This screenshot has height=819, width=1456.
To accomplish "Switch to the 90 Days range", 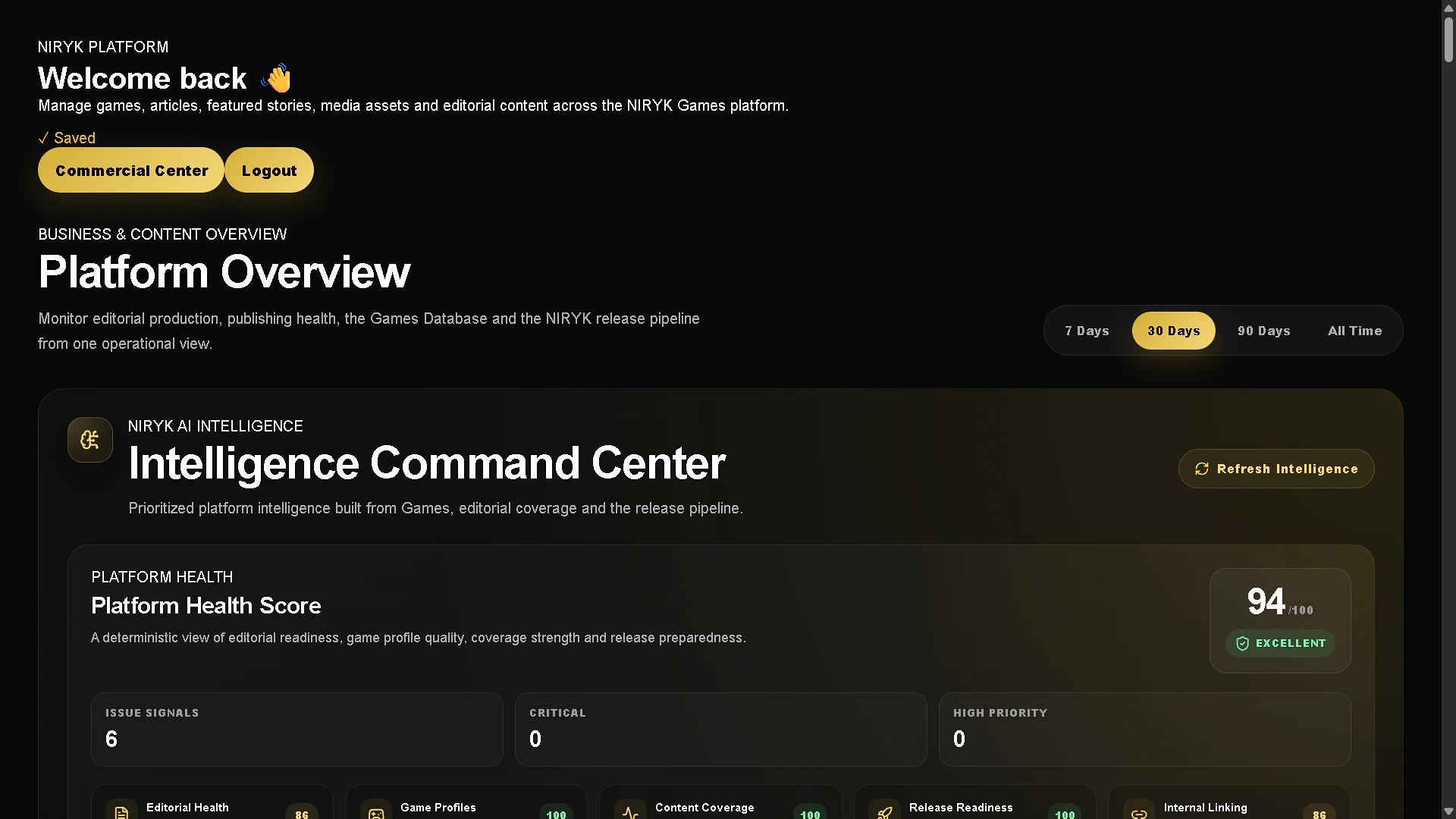I will 1263,331.
